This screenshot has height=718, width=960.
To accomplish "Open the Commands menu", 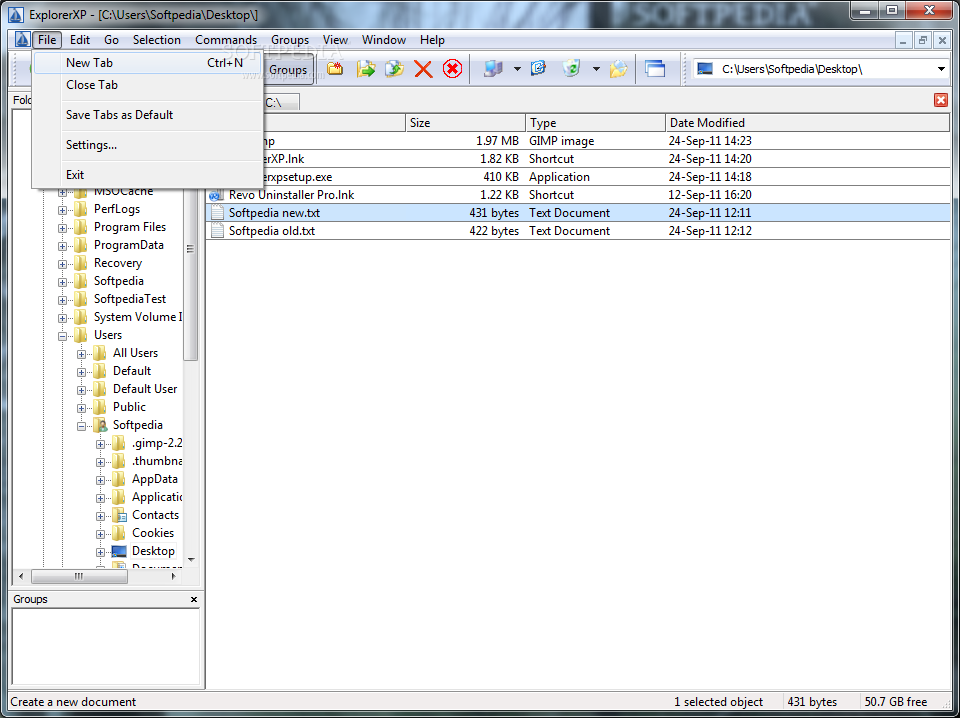I will coord(226,40).
